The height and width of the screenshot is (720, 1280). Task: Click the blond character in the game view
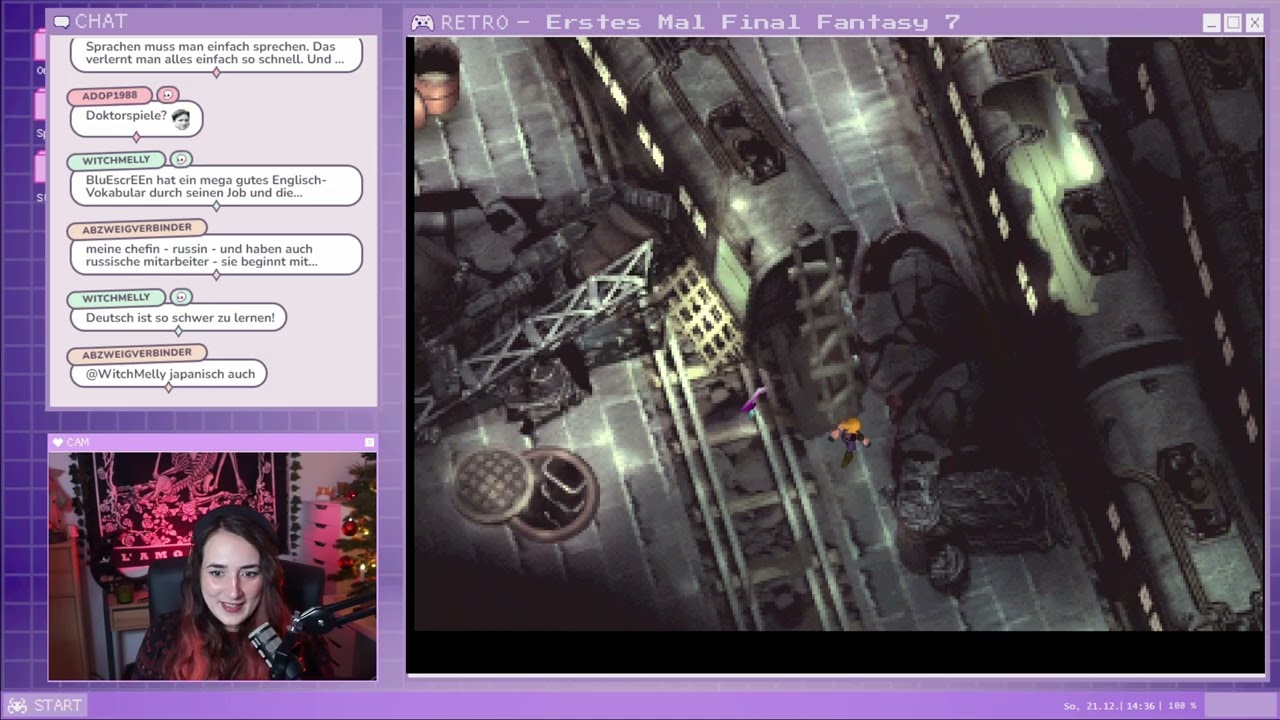pos(850,440)
